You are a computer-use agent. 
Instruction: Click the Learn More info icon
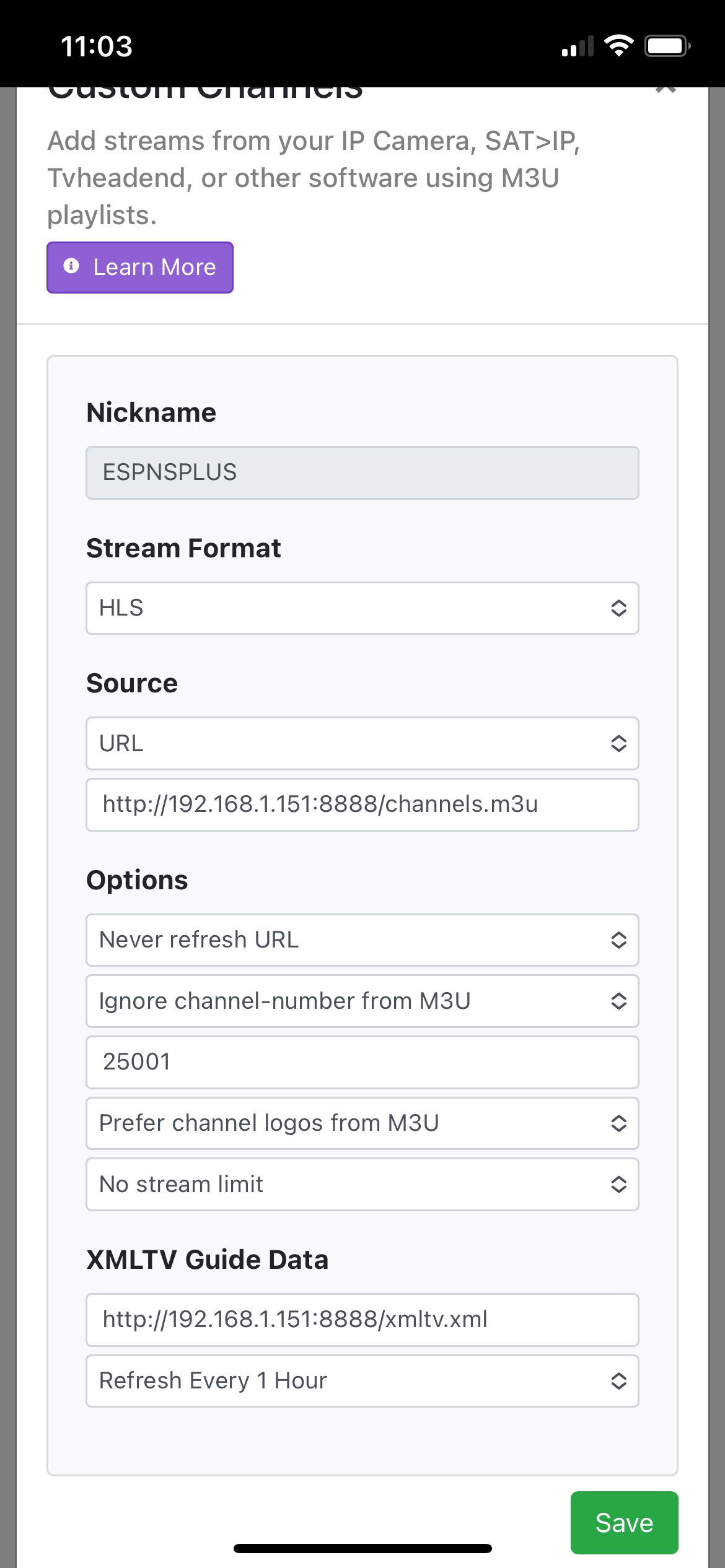71,266
